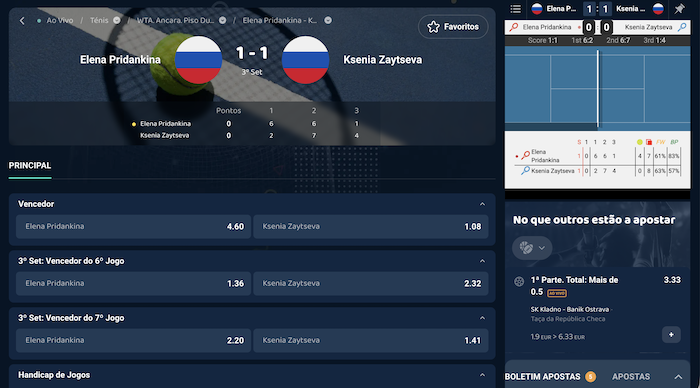Add the SK Kladno bet with plus button
The width and height of the screenshot is (700, 388).
point(671,335)
